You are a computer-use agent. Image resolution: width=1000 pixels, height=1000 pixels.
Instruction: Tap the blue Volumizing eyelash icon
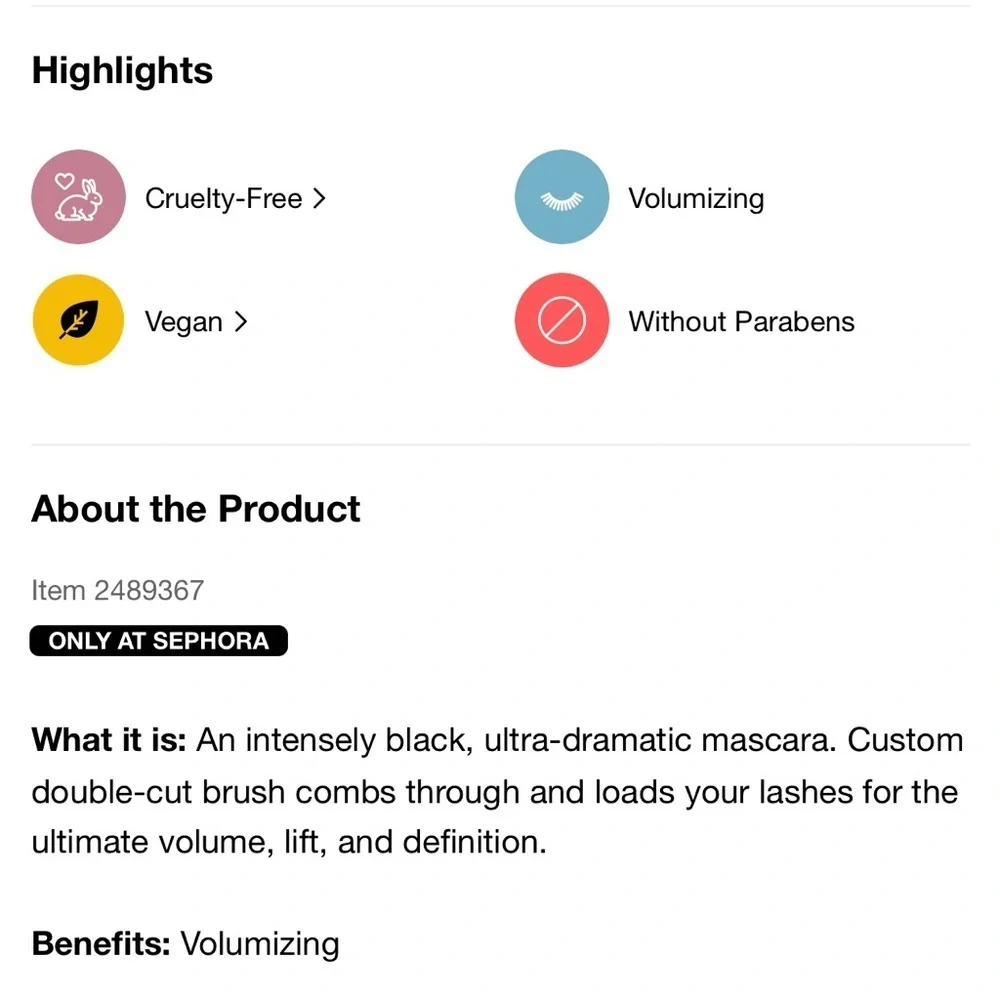pyautogui.click(x=562, y=197)
